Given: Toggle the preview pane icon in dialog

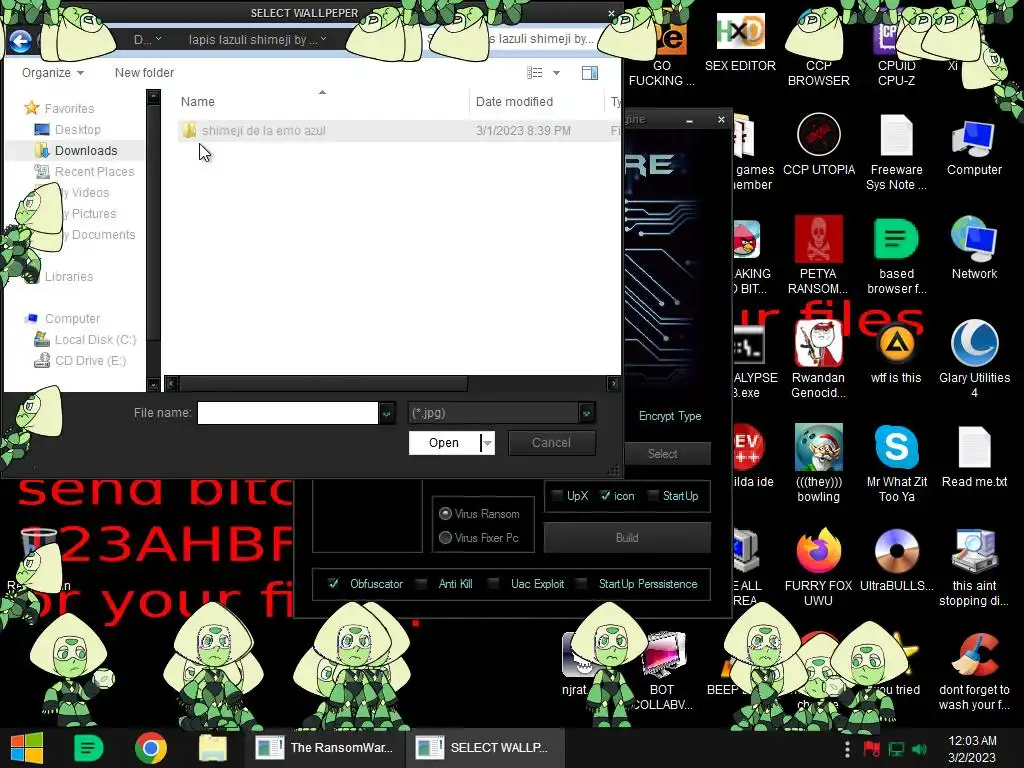Looking at the screenshot, I should pos(590,72).
